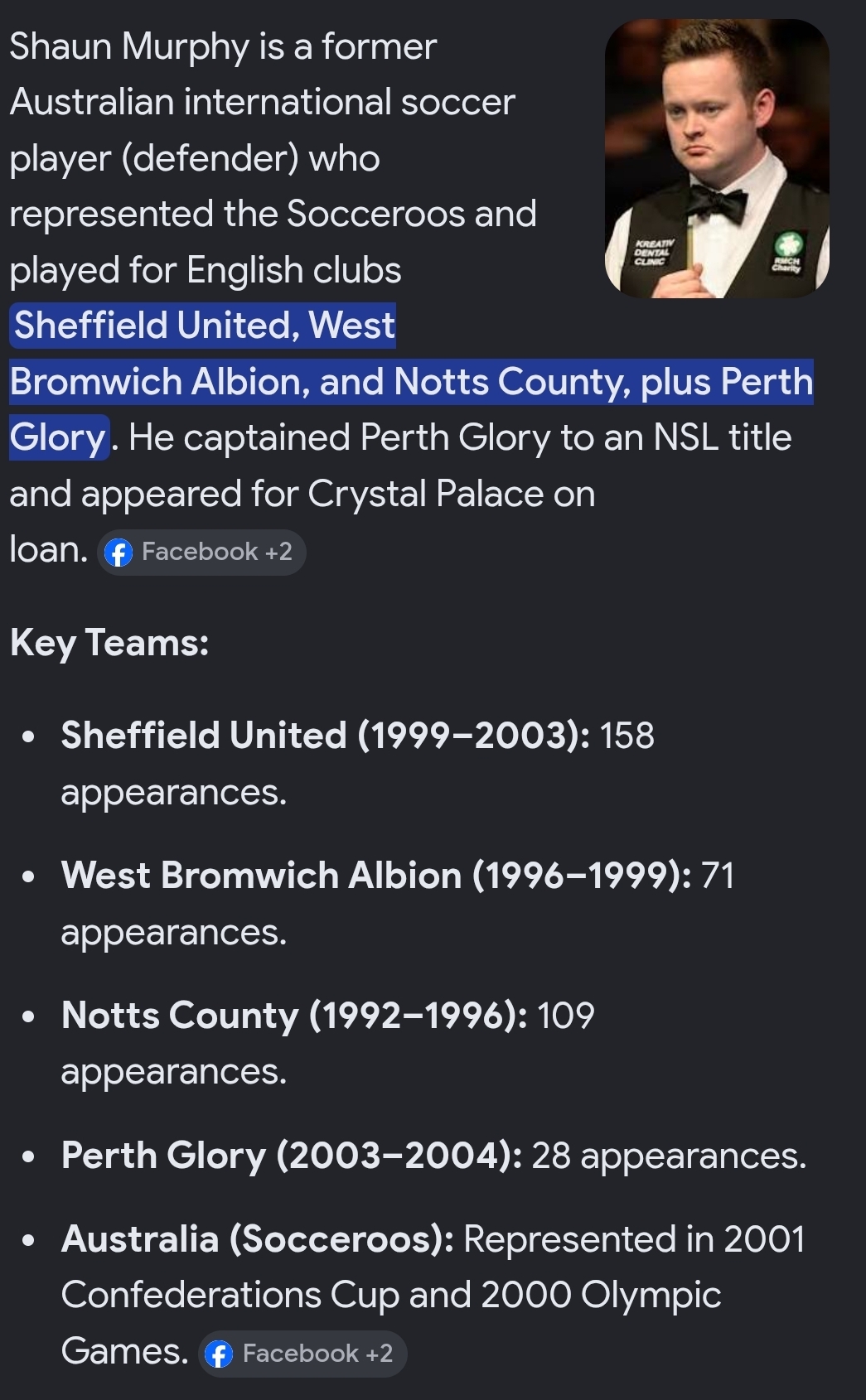Click the 158 appearances text

point(357,763)
